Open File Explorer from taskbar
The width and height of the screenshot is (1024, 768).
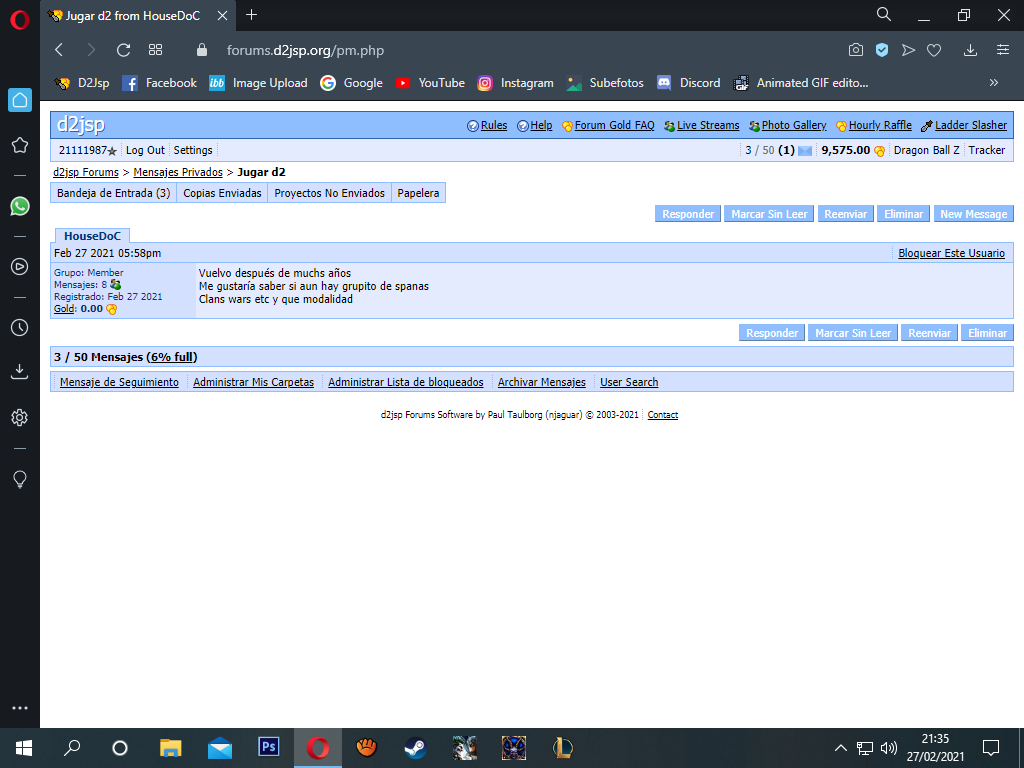point(170,748)
